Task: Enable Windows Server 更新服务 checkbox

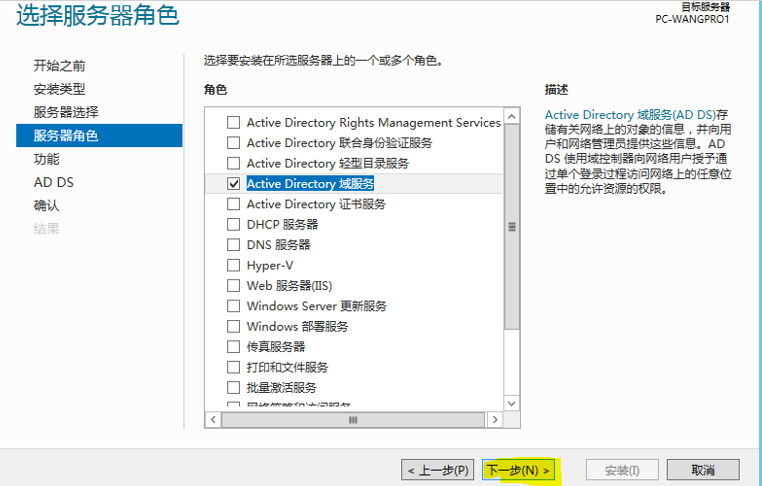Action: coord(234,306)
